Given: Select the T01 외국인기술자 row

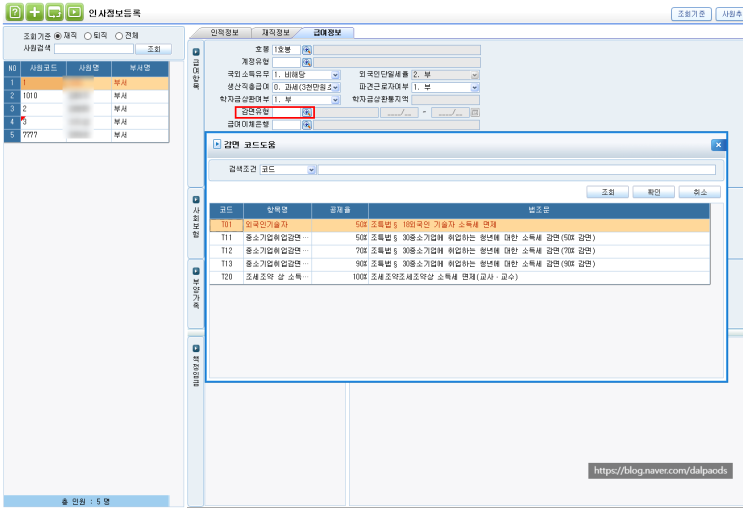Looking at the screenshot, I should pos(460,225).
